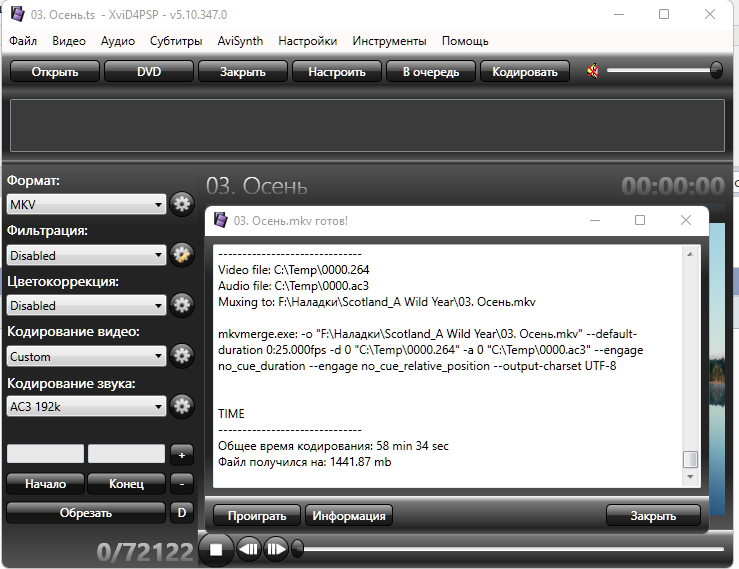Step forward one frame
Image resolution: width=739 pixels, height=569 pixels.
click(276, 549)
